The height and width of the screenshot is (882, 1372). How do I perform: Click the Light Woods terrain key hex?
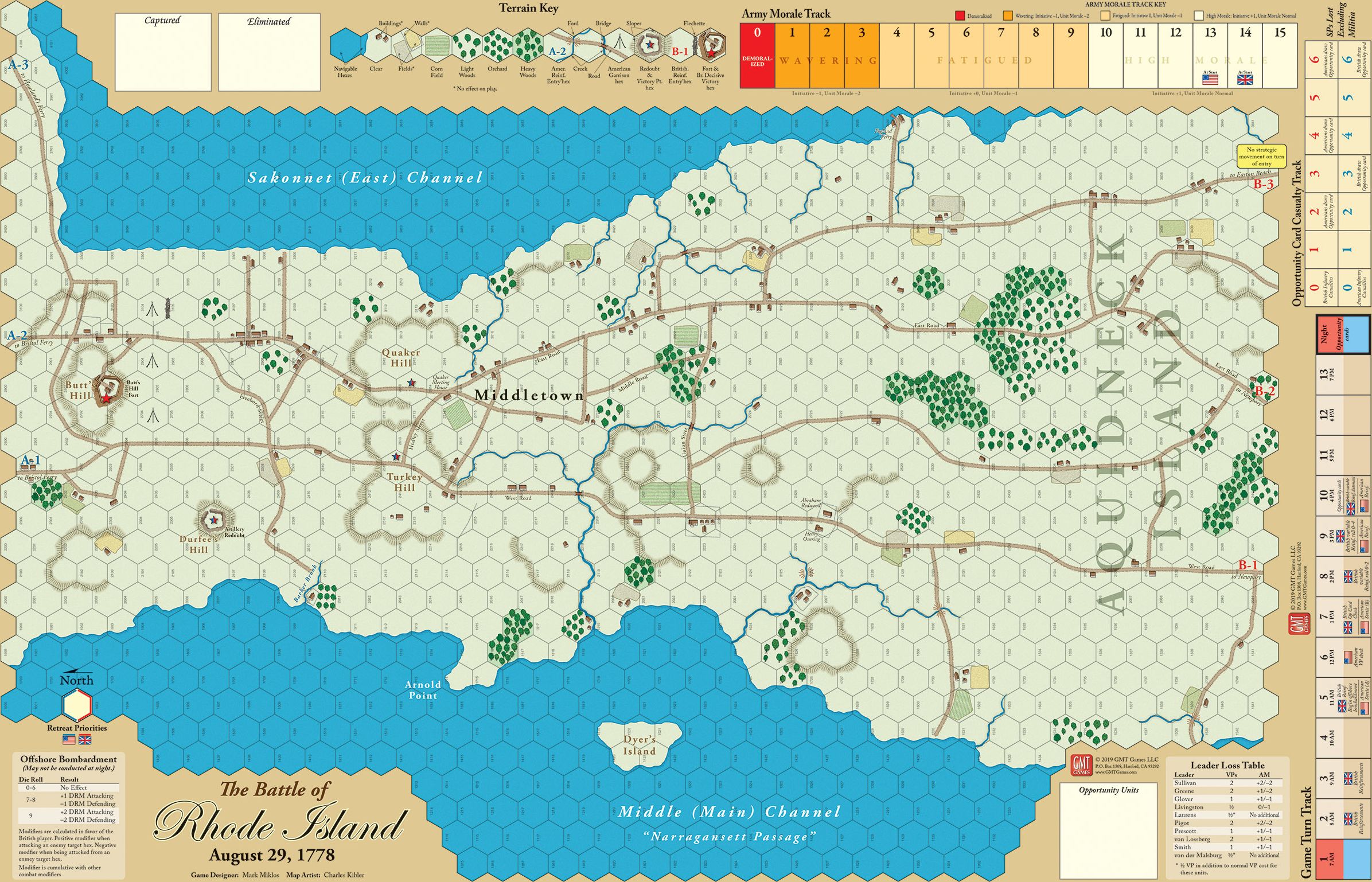click(467, 45)
